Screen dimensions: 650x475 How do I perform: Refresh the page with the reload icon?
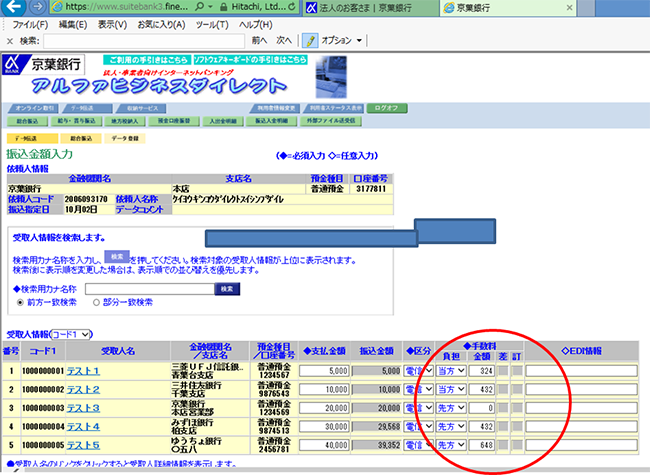tap(291, 7)
